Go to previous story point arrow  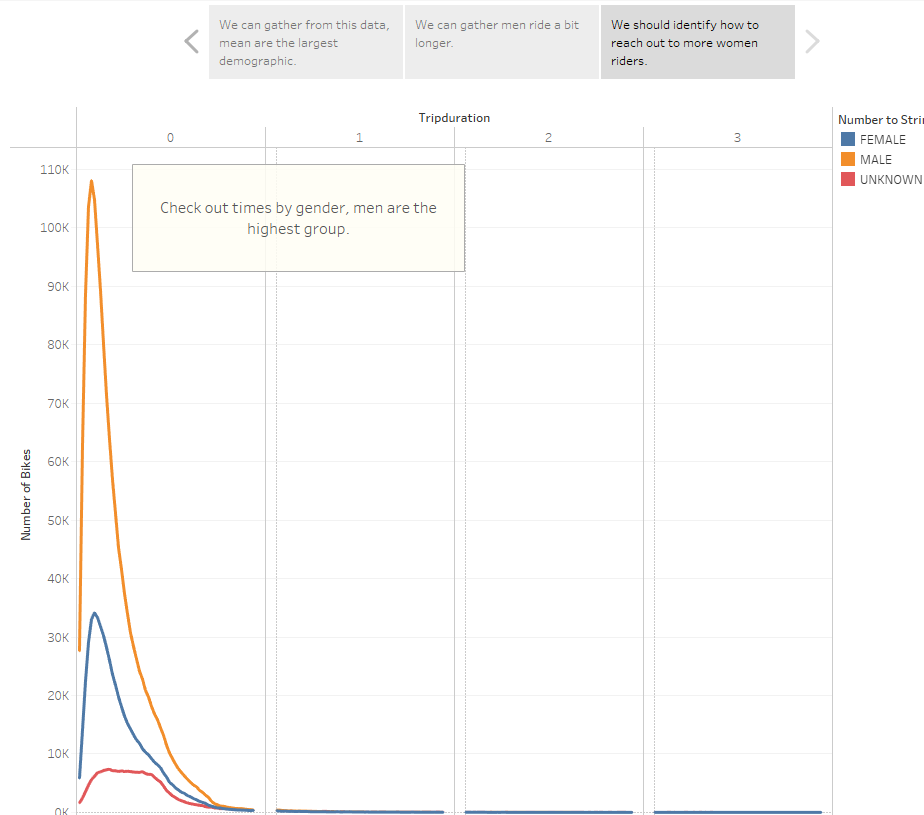[x=192, y=42]
